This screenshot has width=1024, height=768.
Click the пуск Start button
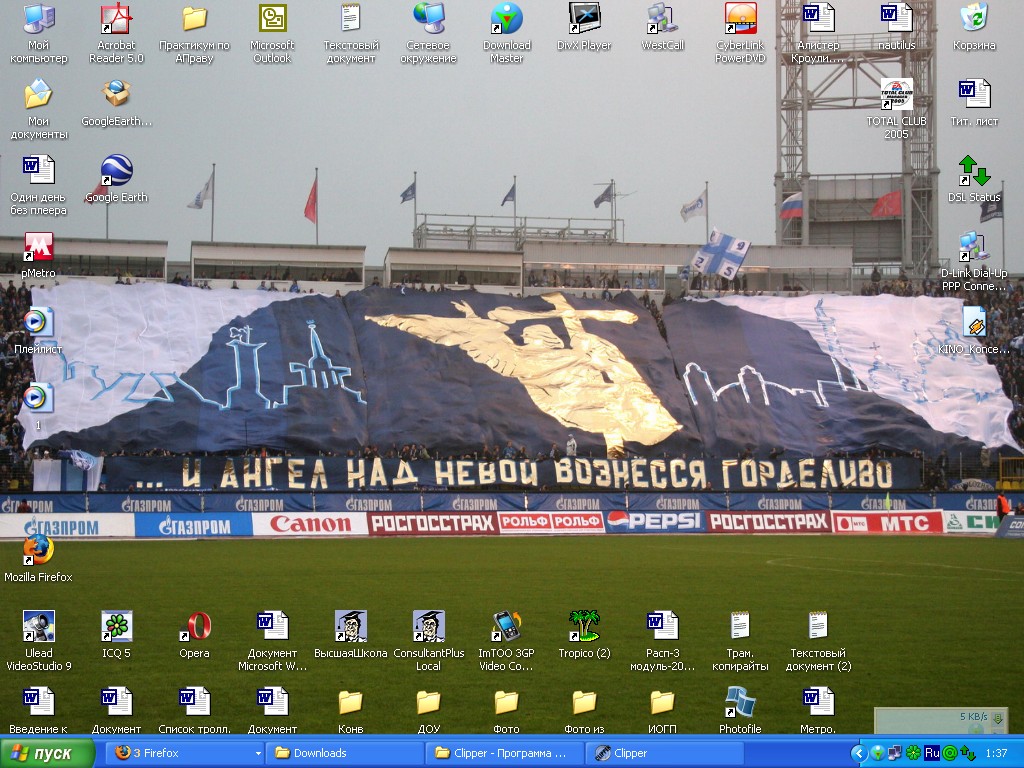pos(48,753)
